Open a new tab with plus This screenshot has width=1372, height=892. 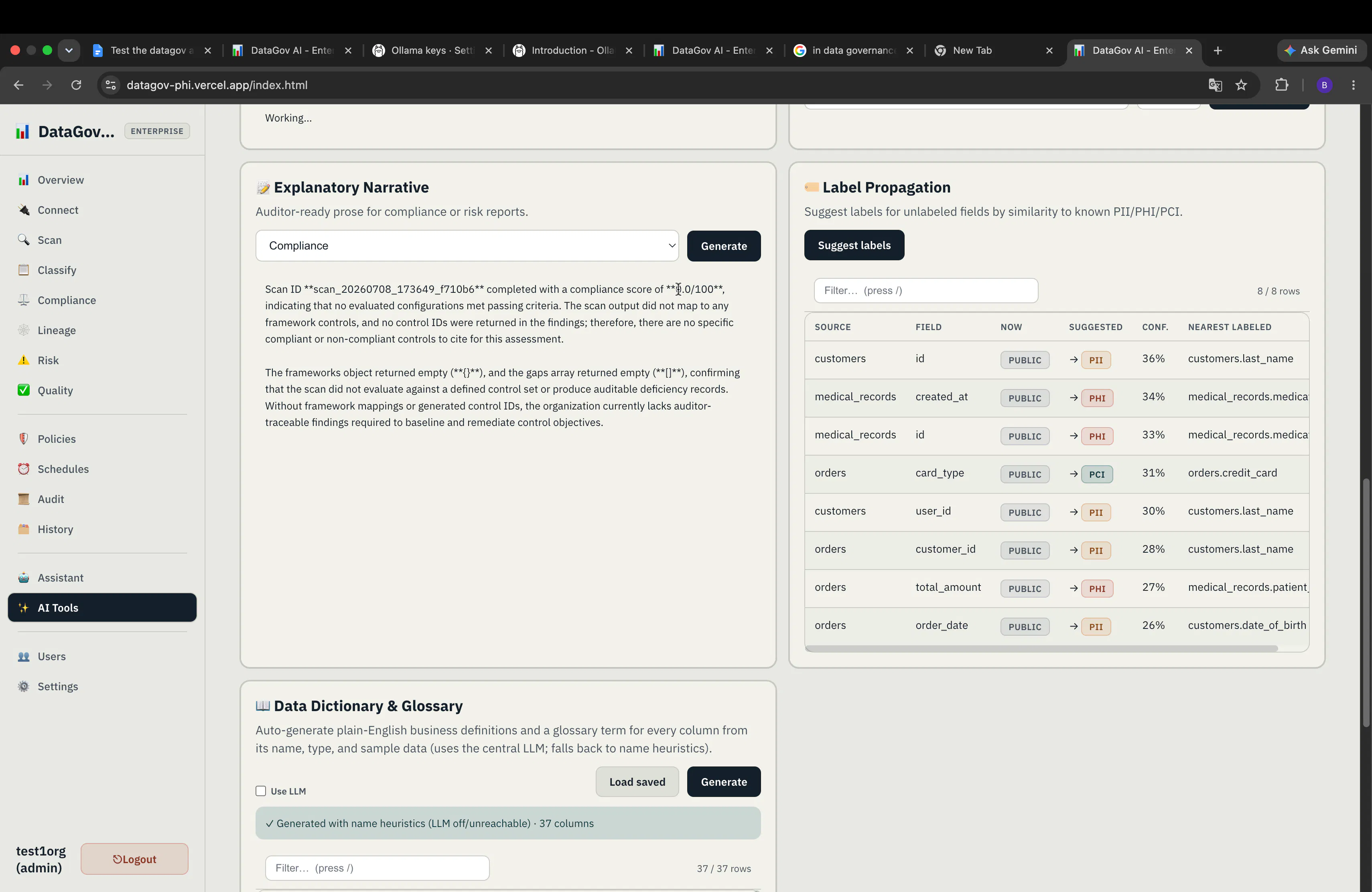[x=1218, y=50]
